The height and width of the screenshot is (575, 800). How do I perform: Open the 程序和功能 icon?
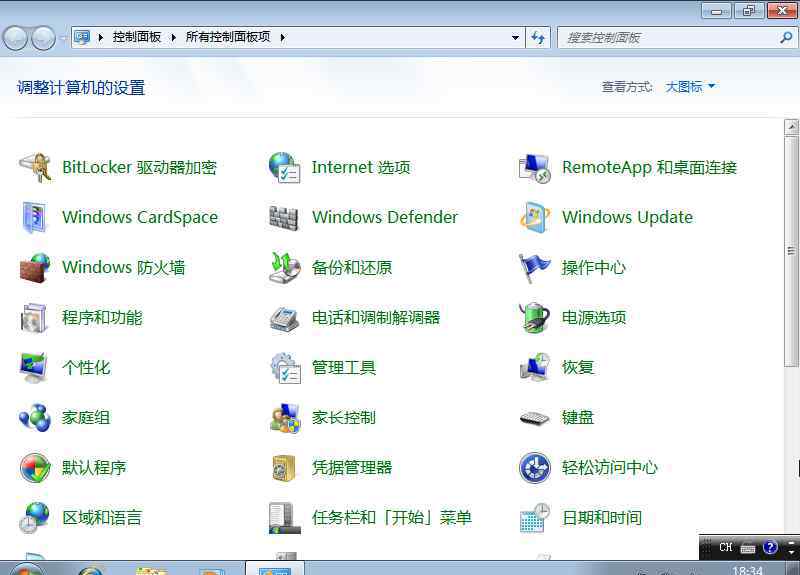[34, 317]
